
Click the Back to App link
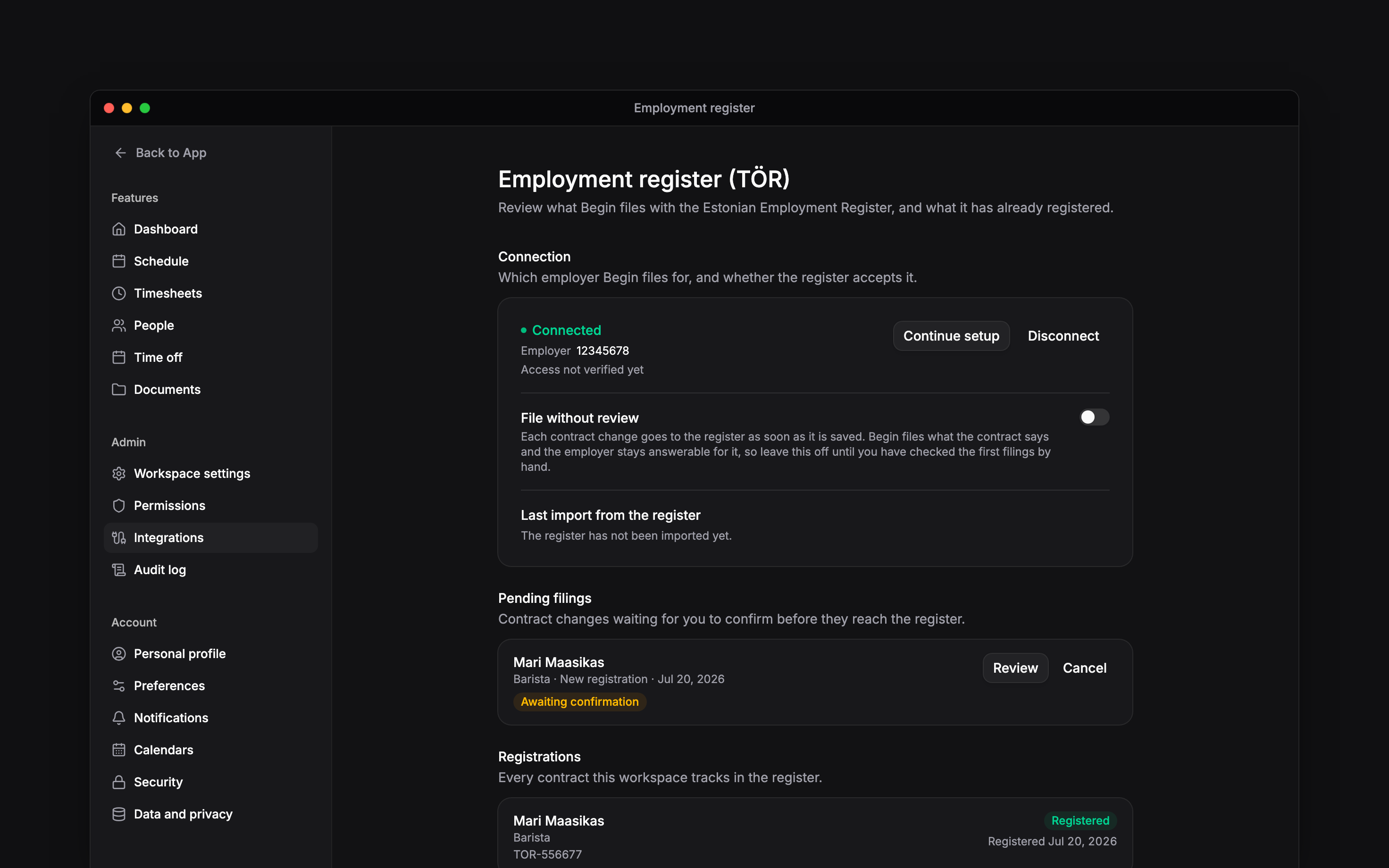pyautogui.click(x=160, y=153)
